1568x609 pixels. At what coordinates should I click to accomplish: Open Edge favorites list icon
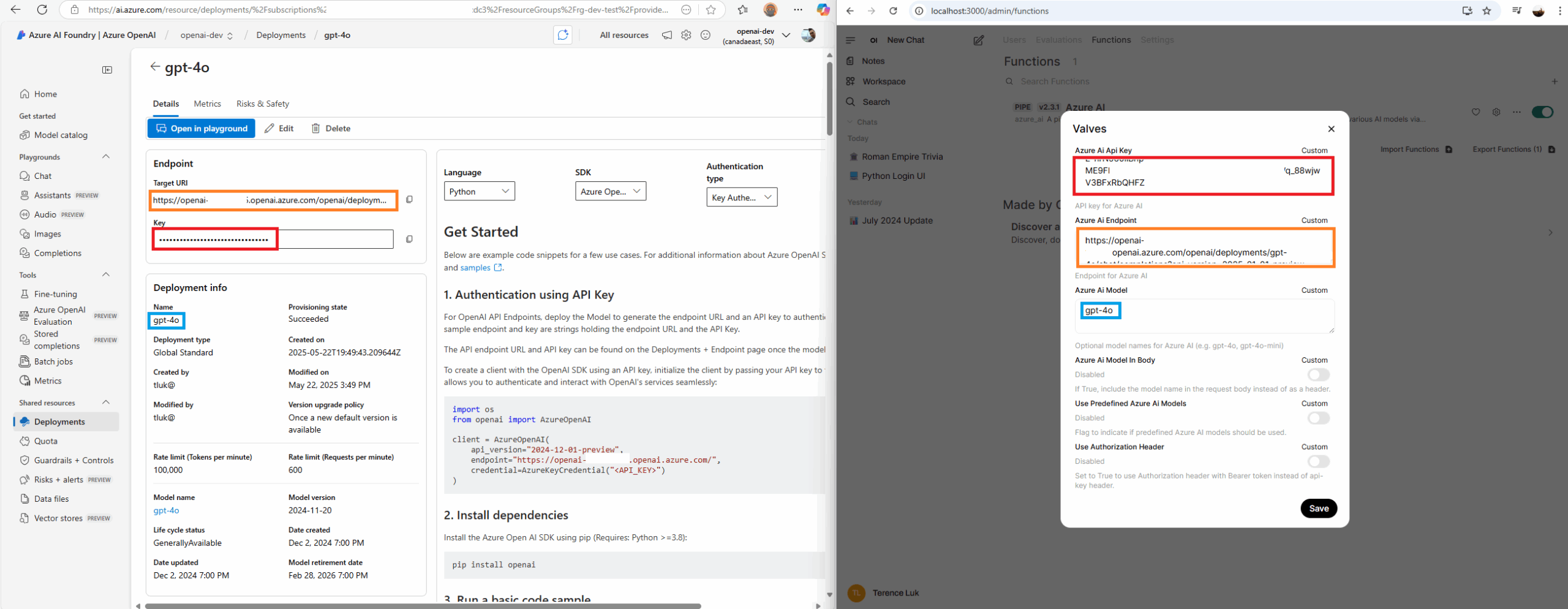pos(742,10)
